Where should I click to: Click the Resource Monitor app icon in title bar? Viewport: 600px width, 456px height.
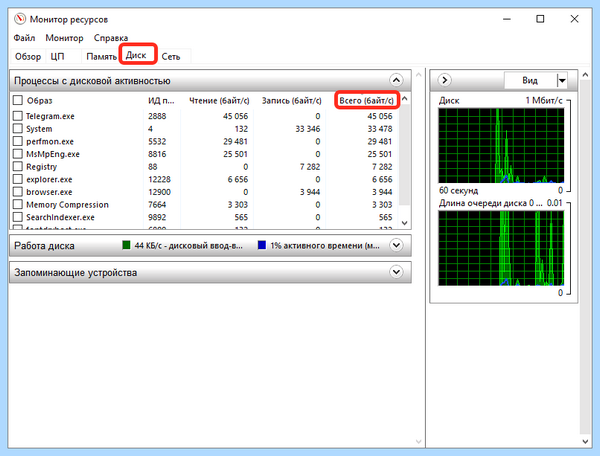20,19
